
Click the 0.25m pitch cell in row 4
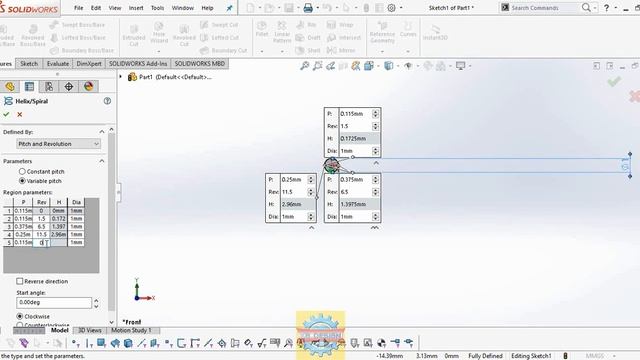point(23,234)
